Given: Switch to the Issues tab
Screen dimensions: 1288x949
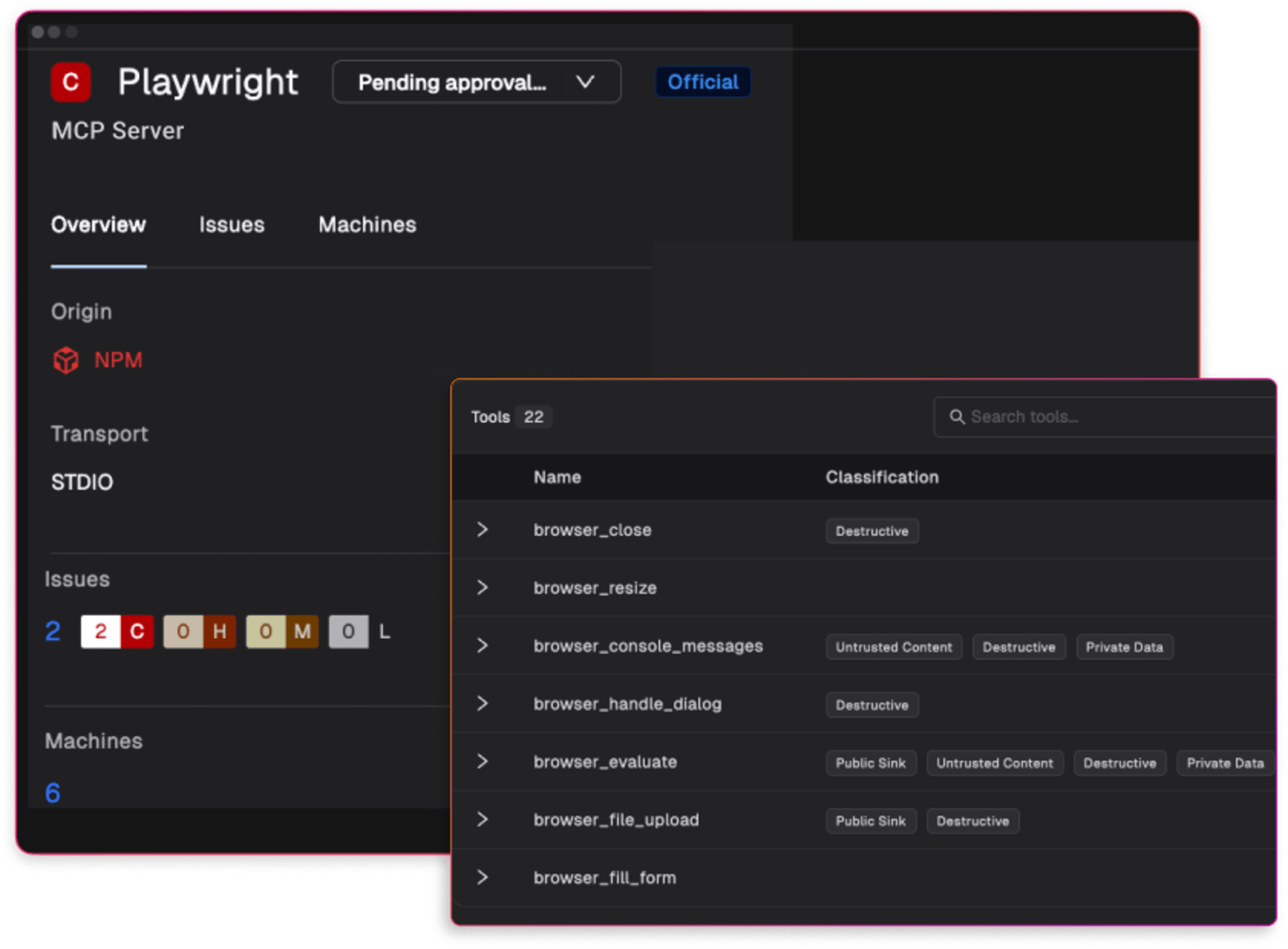Looking at the screenshot, I should coord(231,225).
